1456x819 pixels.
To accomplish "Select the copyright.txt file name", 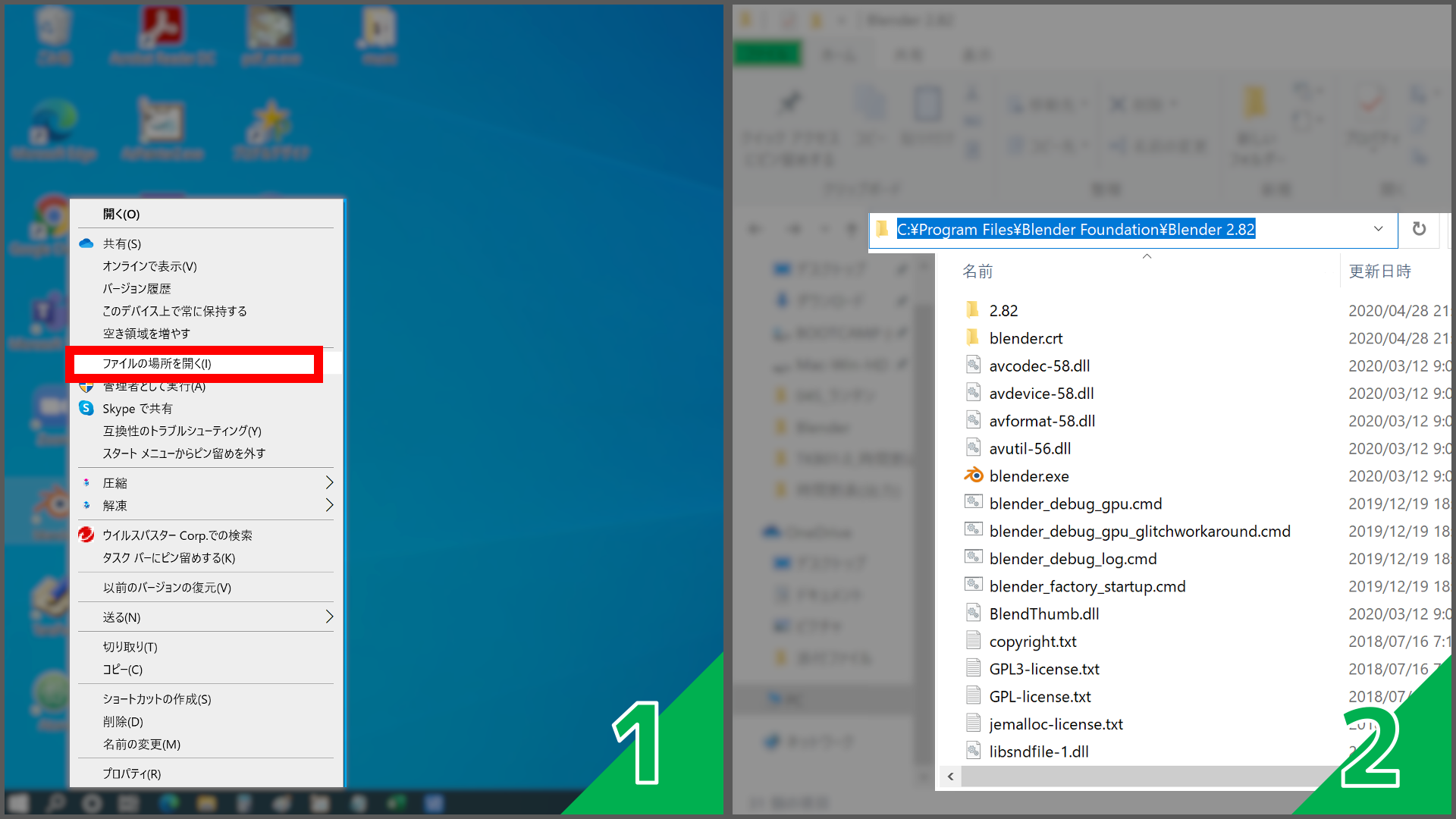I will point(1033,642).
